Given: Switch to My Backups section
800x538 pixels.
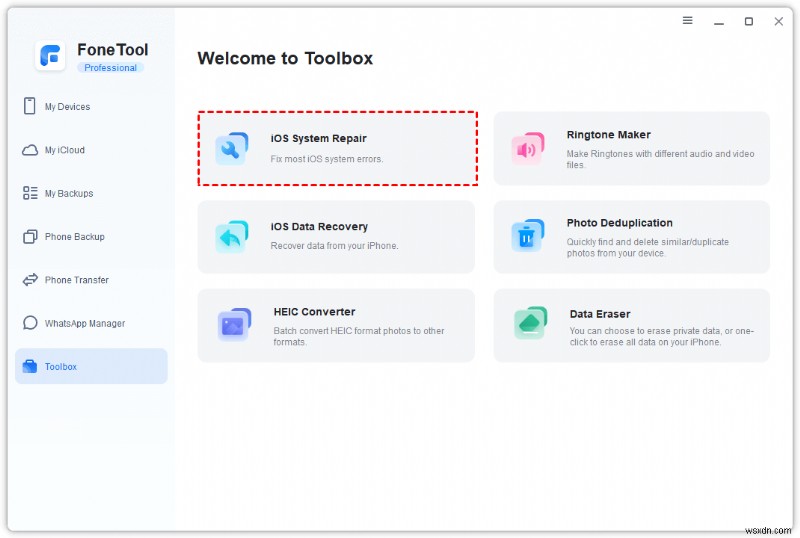Looking at the screenshot, I should 91,193.
